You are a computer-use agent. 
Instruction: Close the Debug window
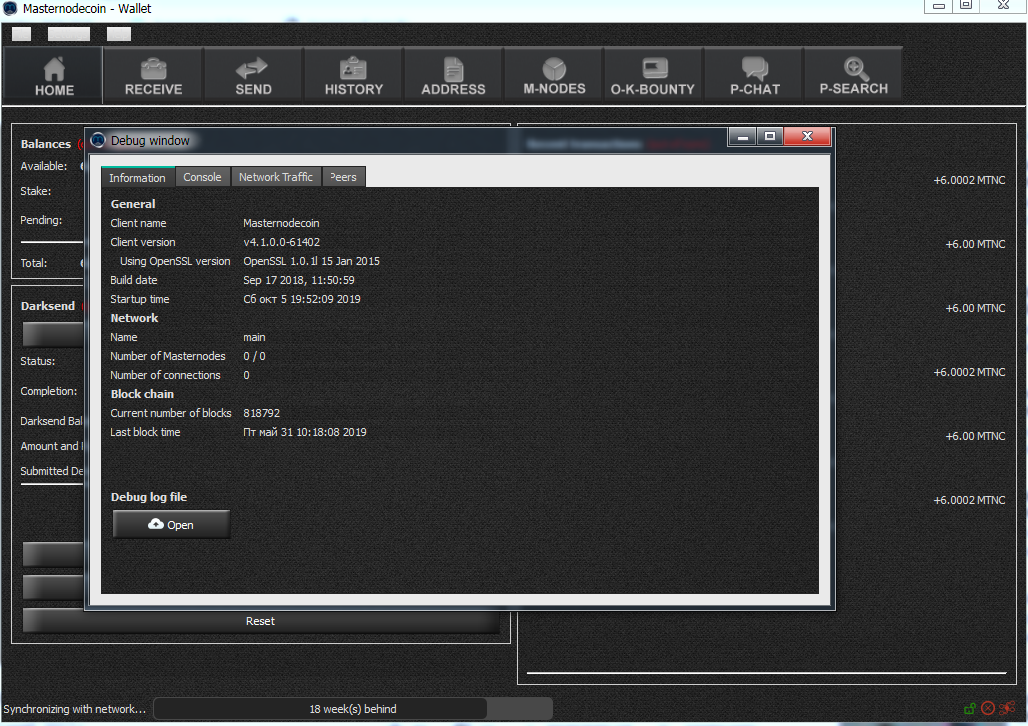(808, 136)
